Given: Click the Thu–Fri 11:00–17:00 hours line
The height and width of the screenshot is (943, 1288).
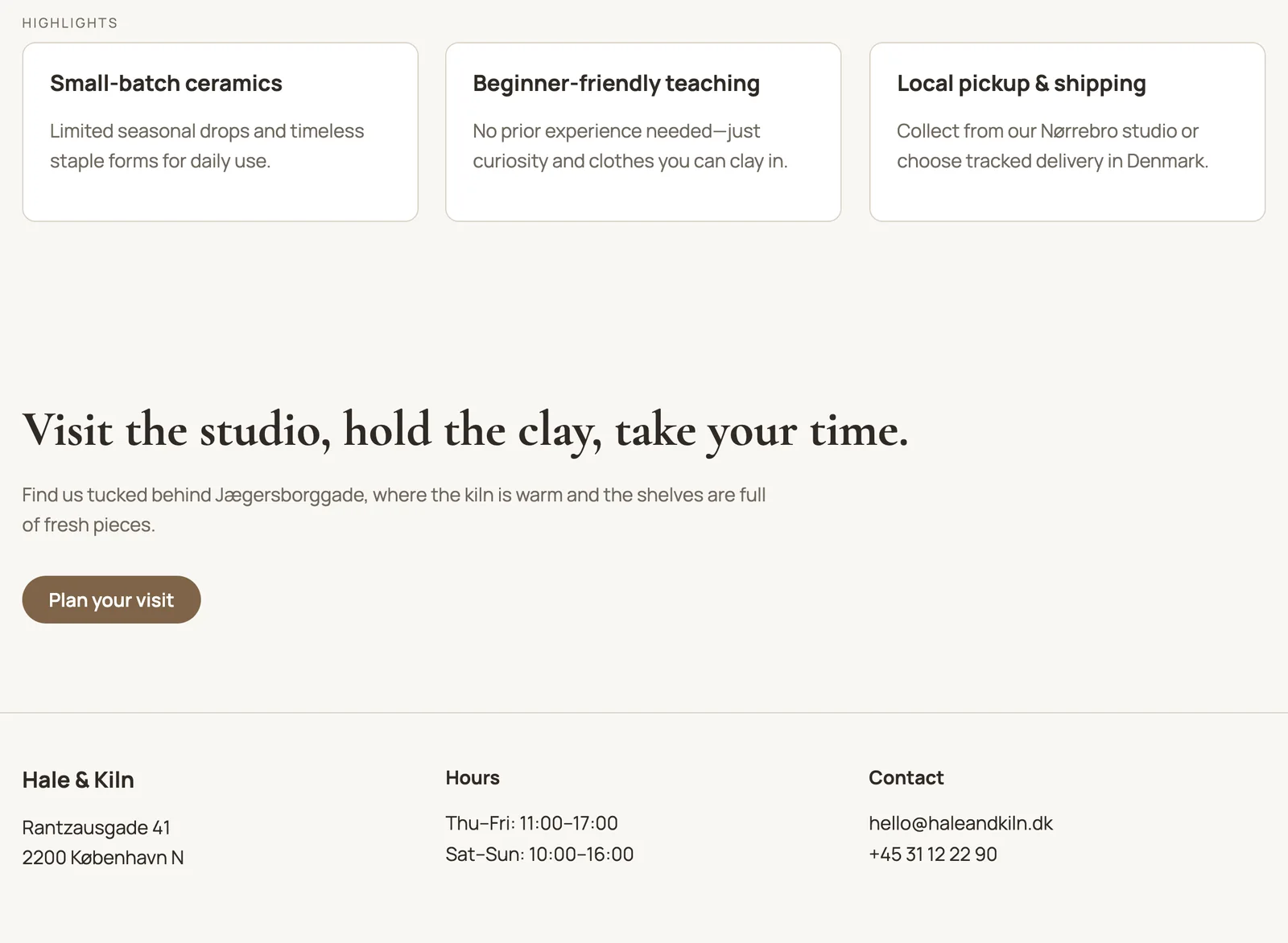Looking at the screenshot, I should 531,823.
